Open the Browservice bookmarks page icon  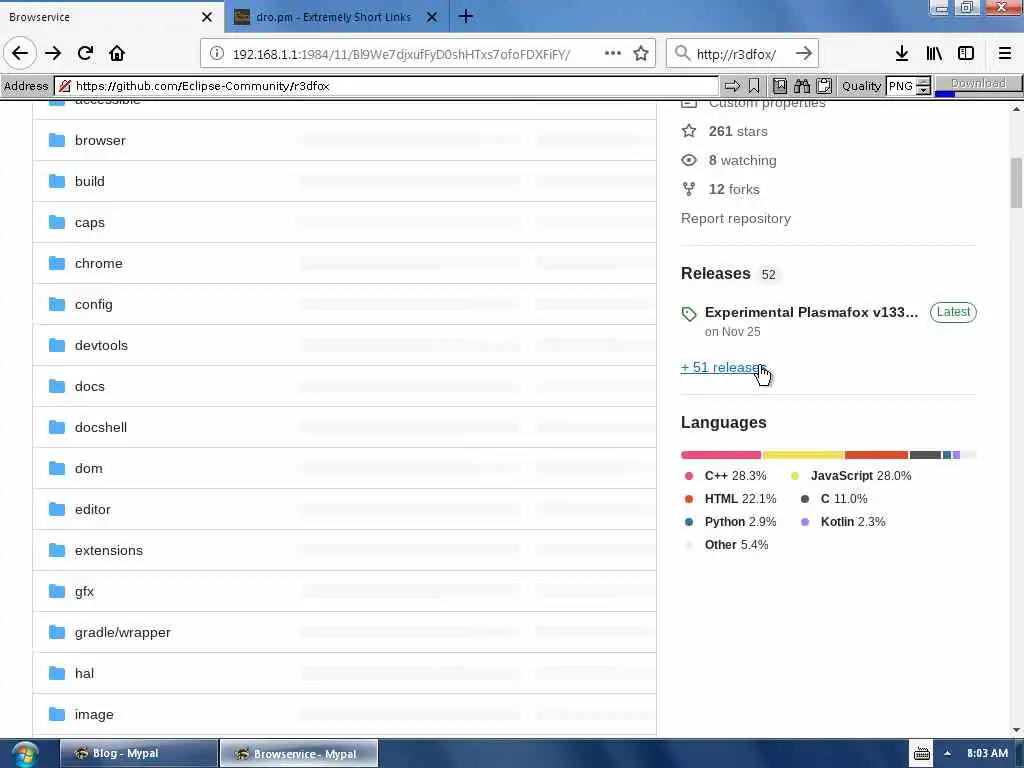pos(780,86)
